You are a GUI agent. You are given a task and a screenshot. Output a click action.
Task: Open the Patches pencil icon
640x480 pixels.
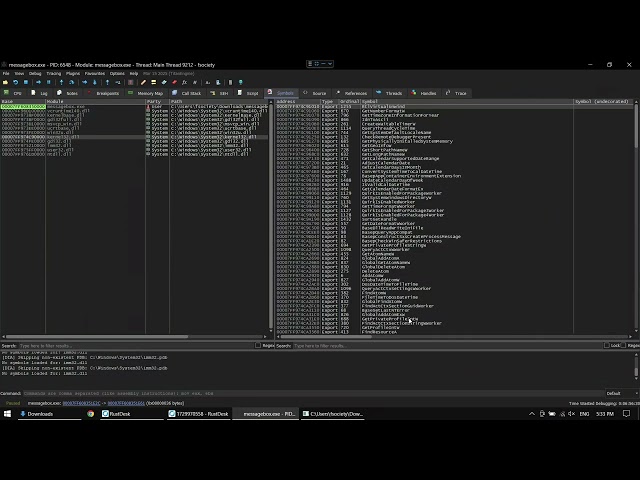(143, 82)
